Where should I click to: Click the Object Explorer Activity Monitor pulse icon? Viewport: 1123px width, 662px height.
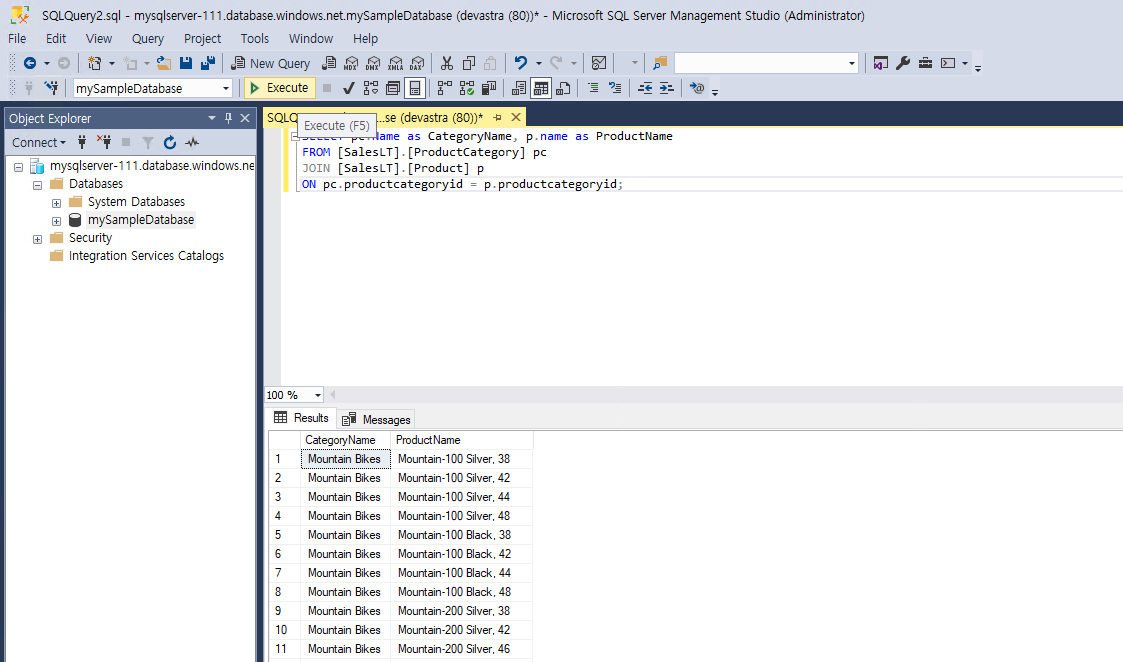pos(192,143)
